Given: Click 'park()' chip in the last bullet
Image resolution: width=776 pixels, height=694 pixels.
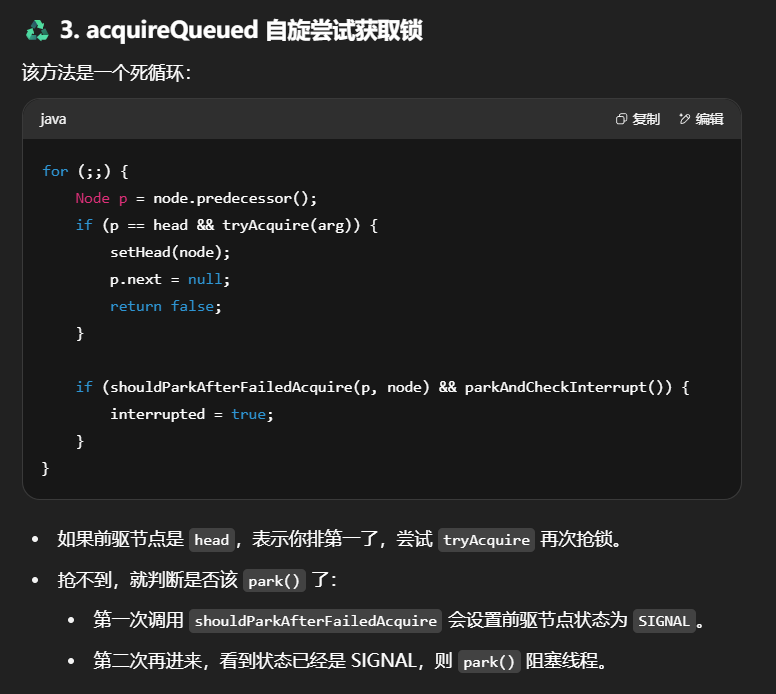Looking at the screenshot, I should coord(489,662).
